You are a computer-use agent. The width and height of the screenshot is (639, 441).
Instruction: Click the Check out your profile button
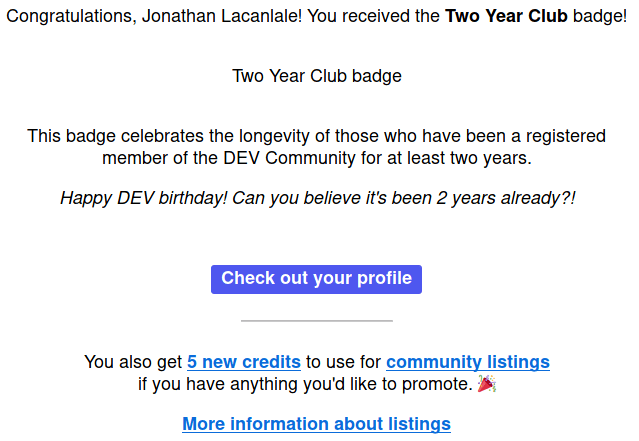pos(316,279)
